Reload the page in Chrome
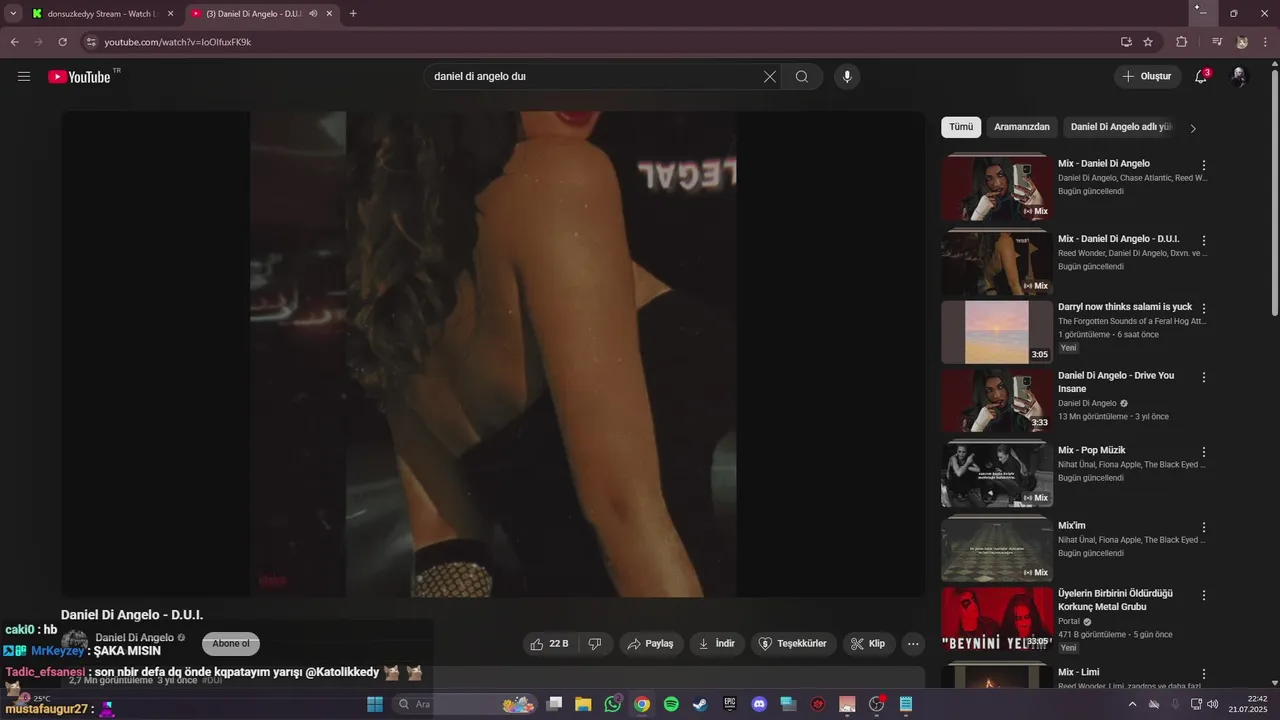 63,42
